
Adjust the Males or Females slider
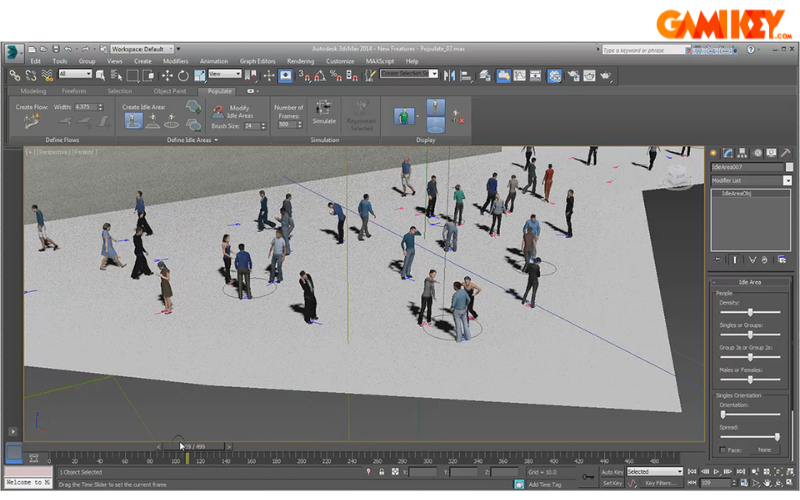click(750, 380)
